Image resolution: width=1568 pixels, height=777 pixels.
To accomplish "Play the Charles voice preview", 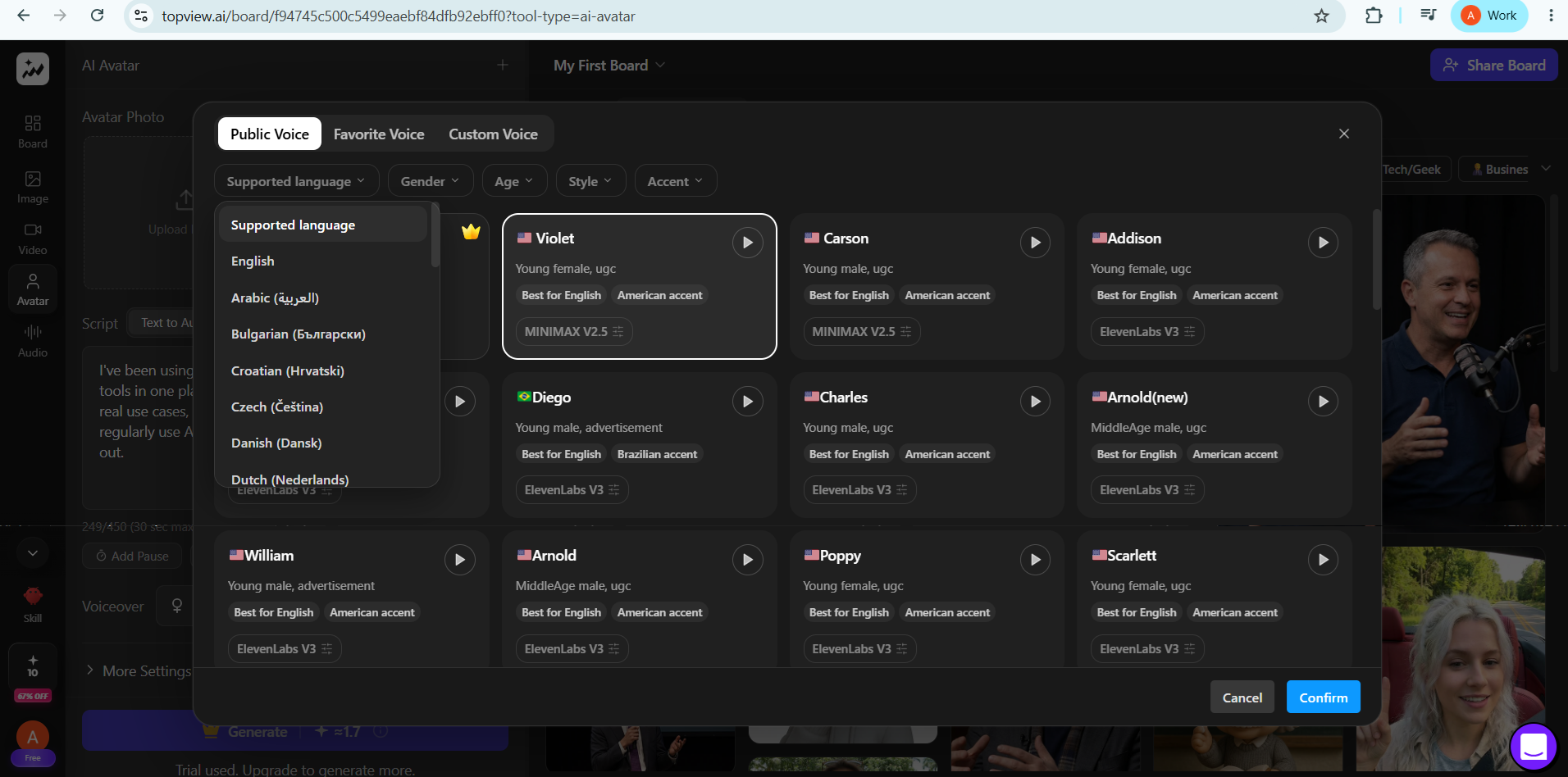I will pyautogui.click(x=1035, y=402).
